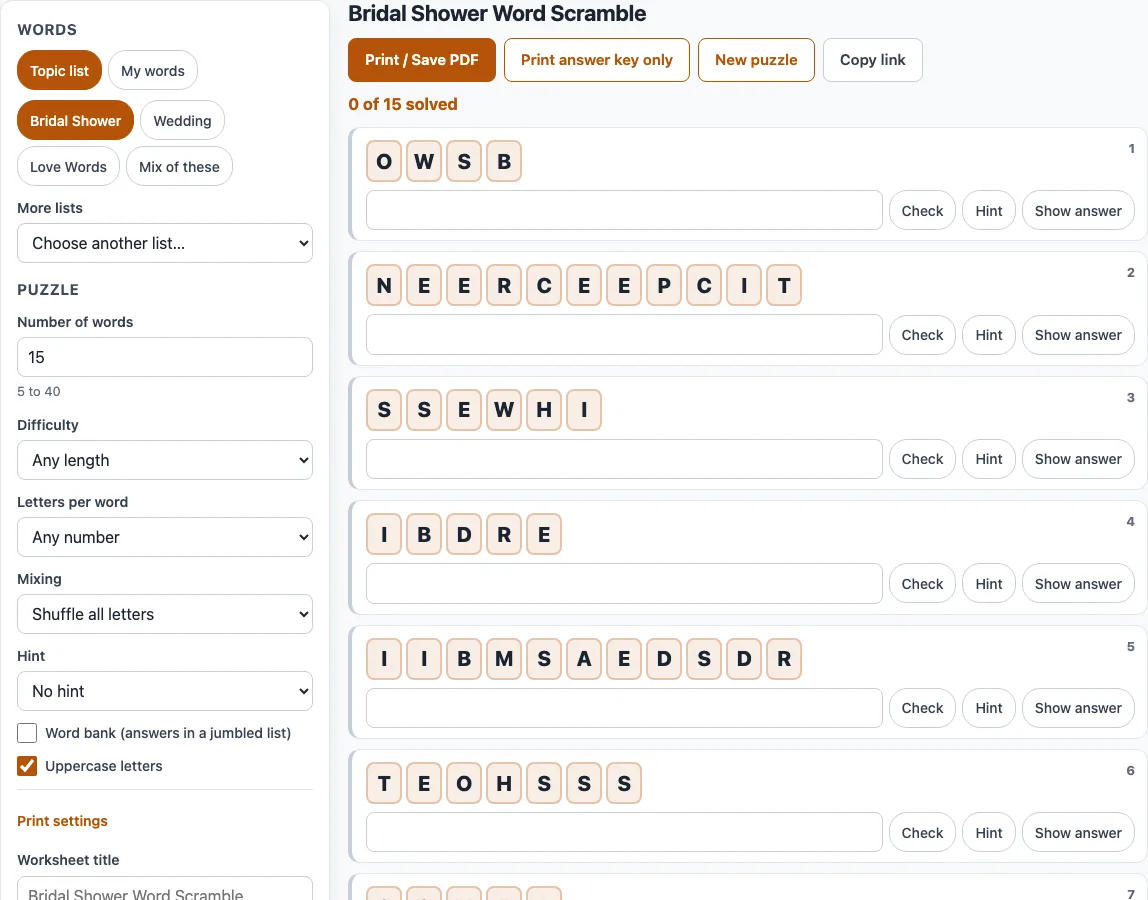
Task: Select the Topic list tab
Action: [x=59, y=70]
